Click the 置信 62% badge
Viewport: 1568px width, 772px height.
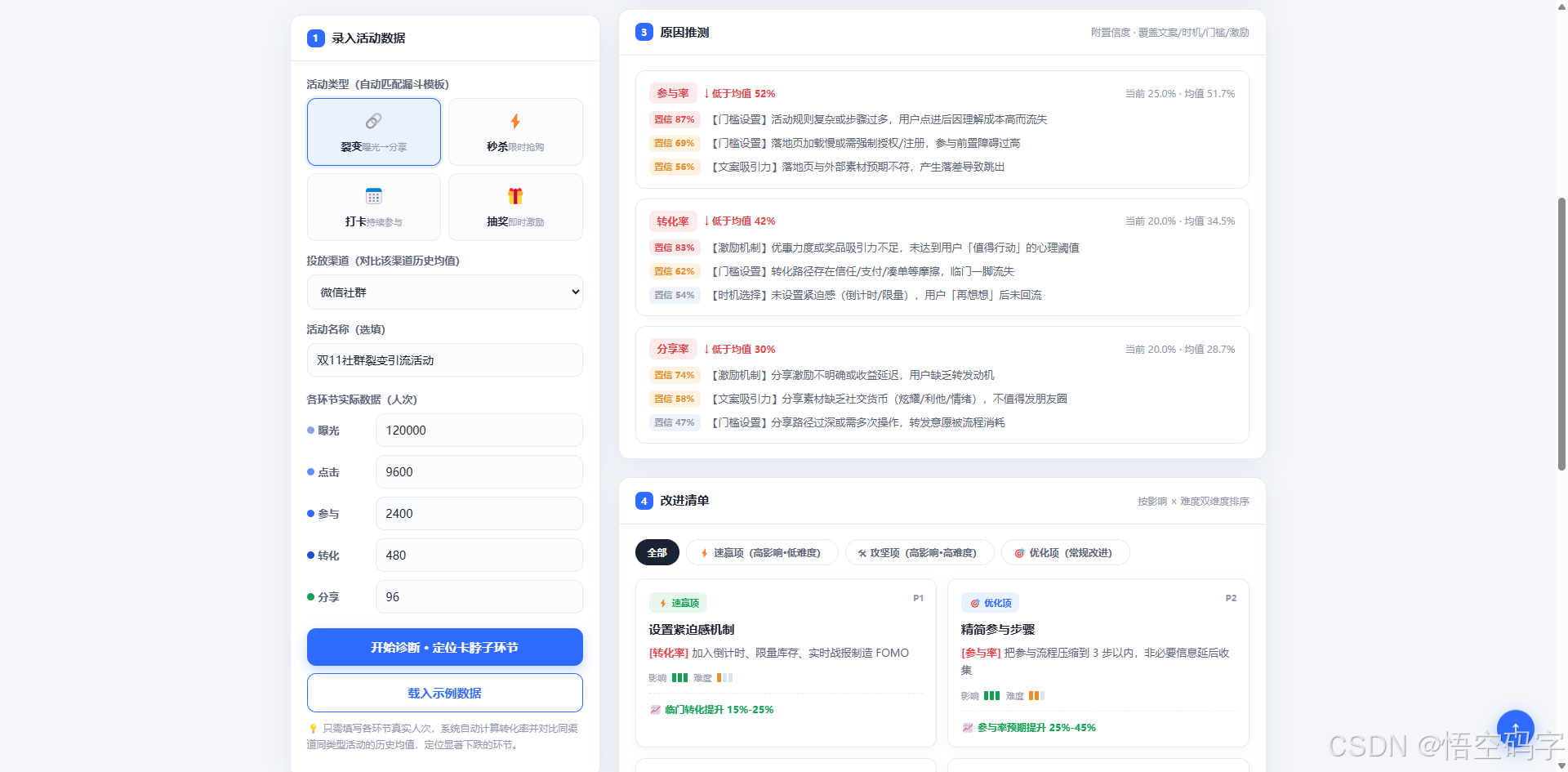click(675, 271)
